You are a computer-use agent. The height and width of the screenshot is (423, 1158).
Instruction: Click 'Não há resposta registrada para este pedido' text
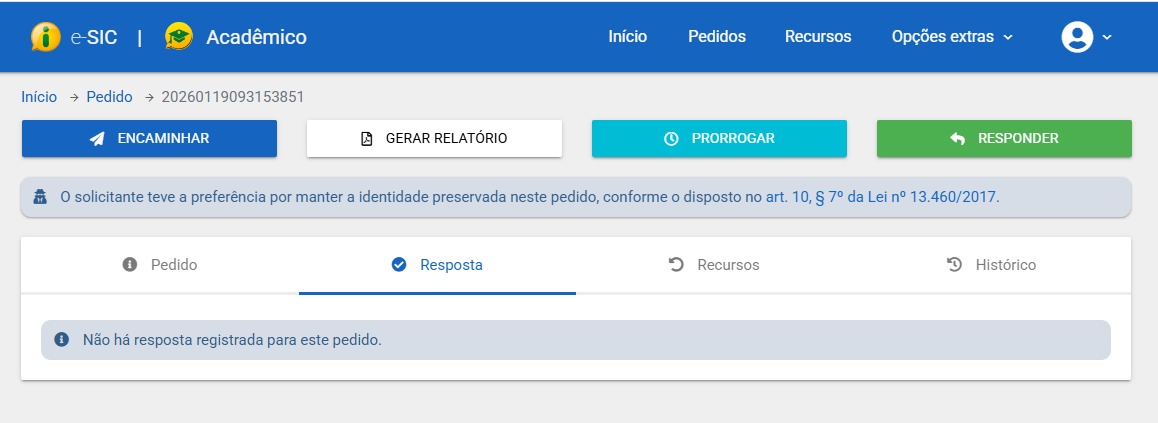(x=232, y=340)
